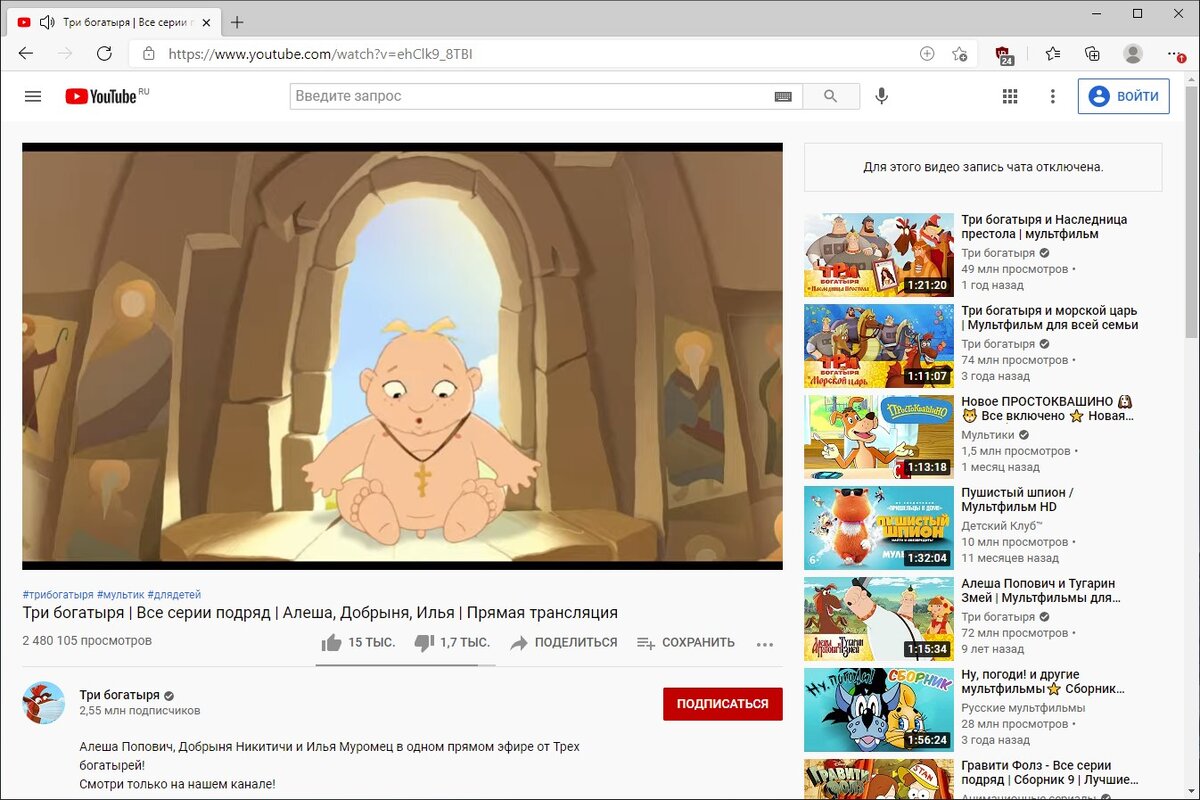Open Три богатыря и морской царь title
This screenshot has height=800, width=1200.
pos(1050,318)
